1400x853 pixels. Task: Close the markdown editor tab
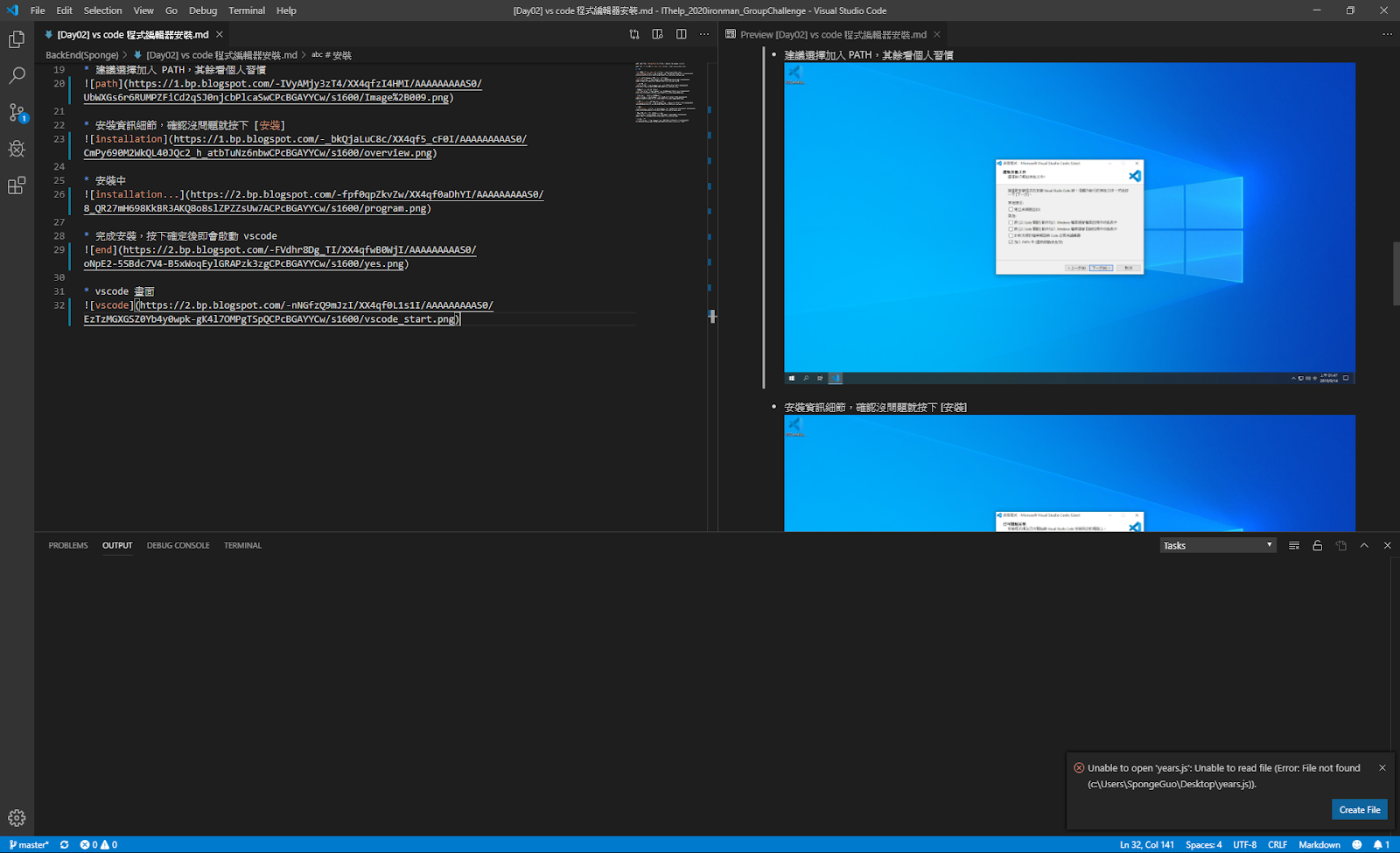point(220,34)
